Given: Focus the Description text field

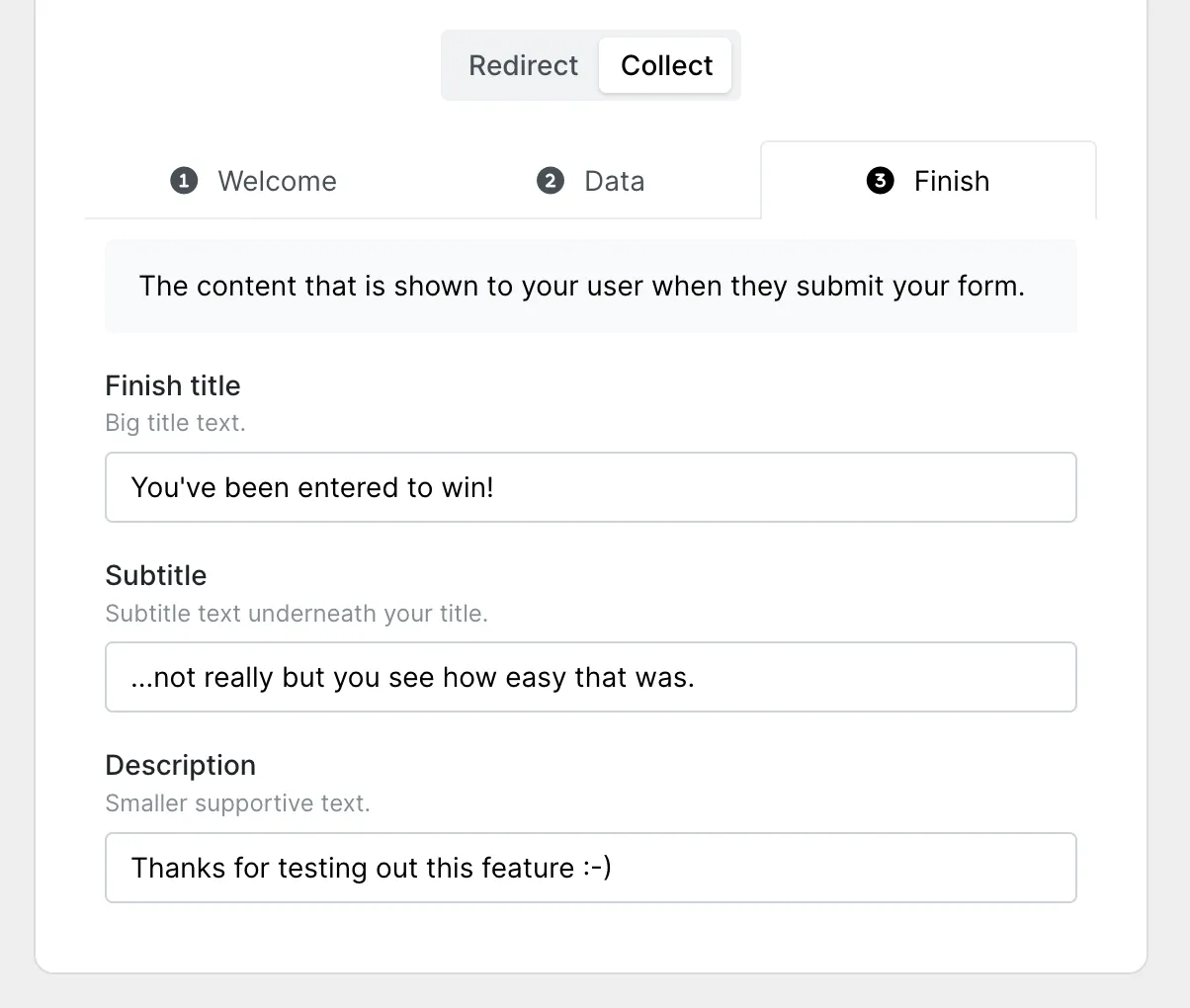Looking at the screenshot, I should (590, 868).
